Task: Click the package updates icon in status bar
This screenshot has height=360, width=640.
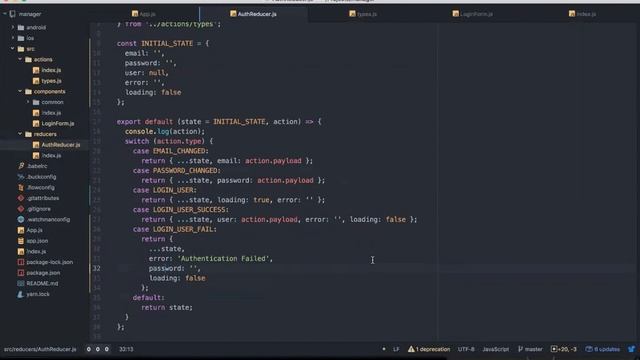Action: (x=589, y=349)
